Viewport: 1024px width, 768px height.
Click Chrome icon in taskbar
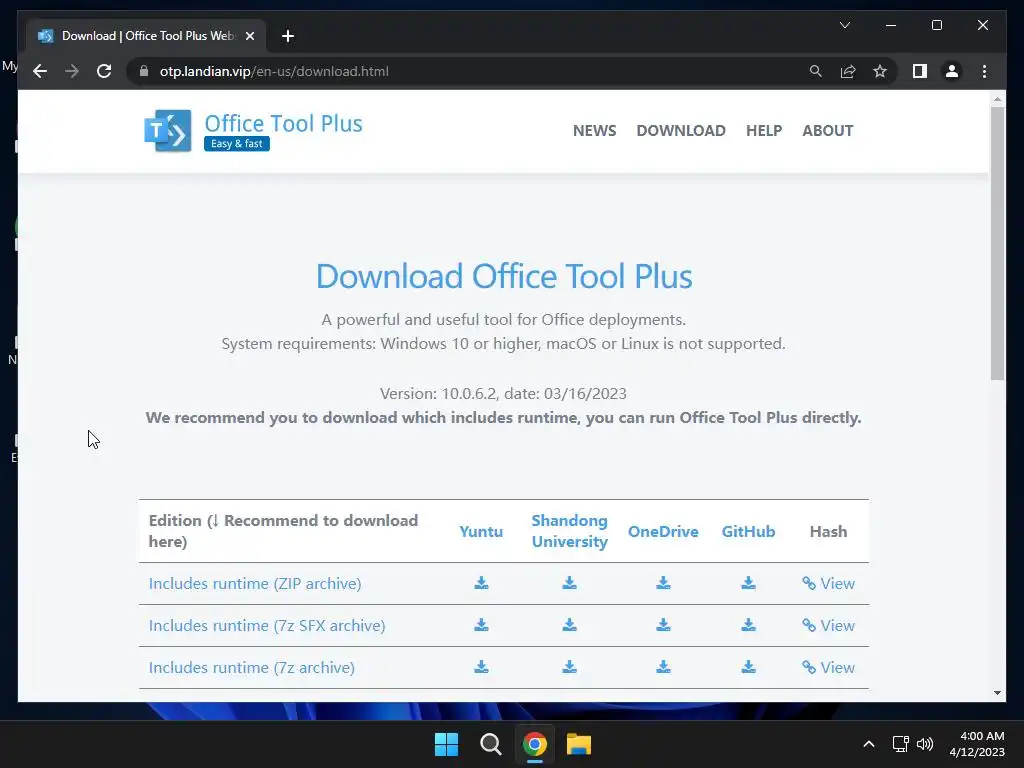534,744
